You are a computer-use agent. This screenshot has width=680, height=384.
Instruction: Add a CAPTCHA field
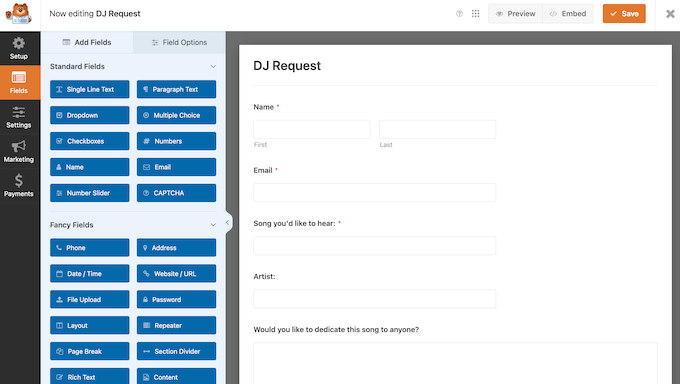tap(176, 193)
